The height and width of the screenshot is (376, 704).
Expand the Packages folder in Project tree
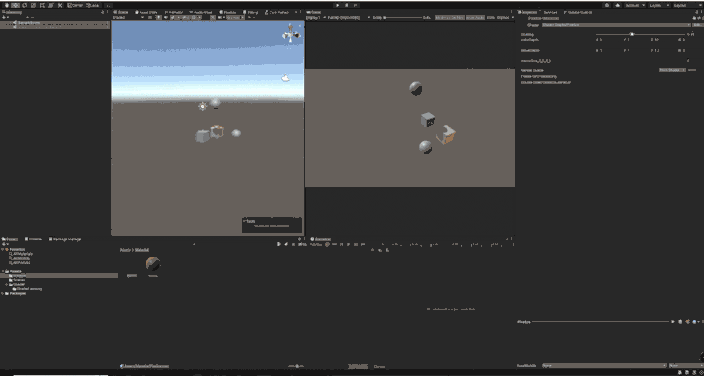point(4,293)
